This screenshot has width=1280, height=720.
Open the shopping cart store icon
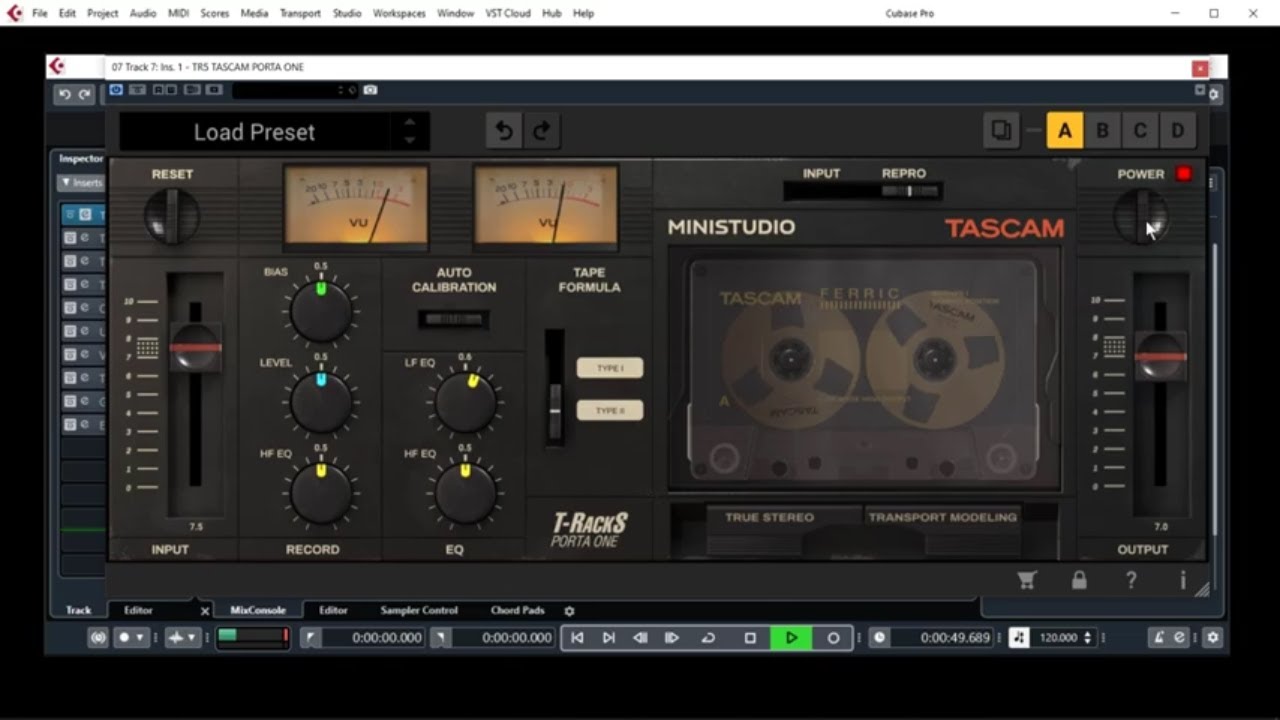tap(1027, 580)
